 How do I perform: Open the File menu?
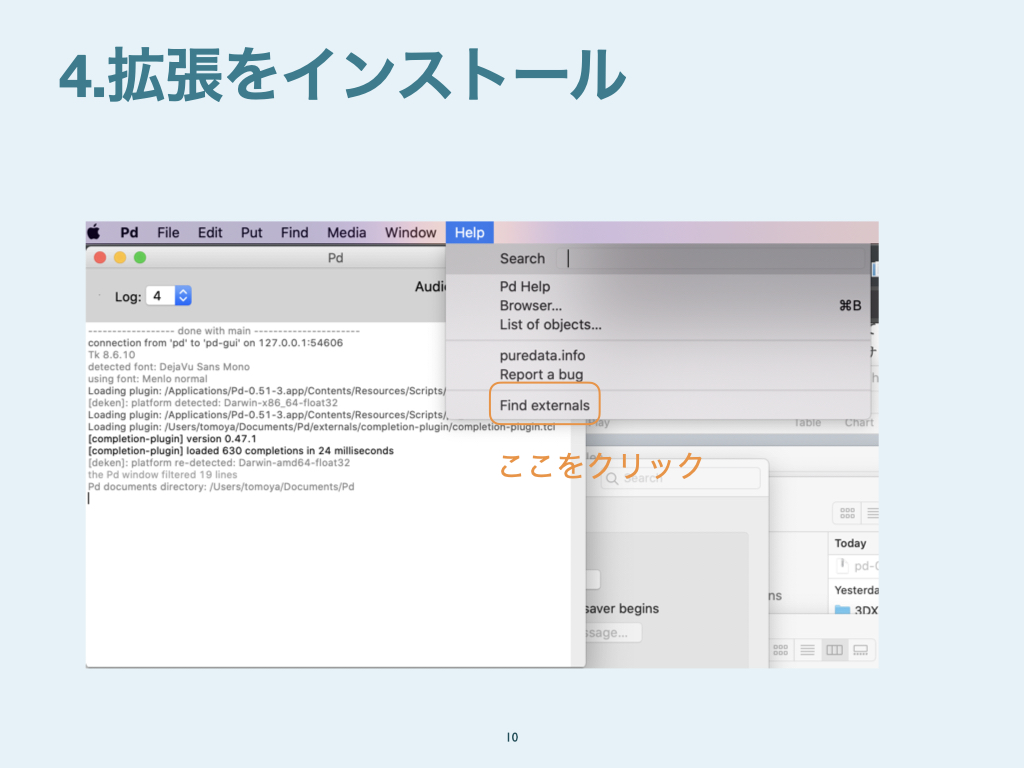(x=168, y=232)
